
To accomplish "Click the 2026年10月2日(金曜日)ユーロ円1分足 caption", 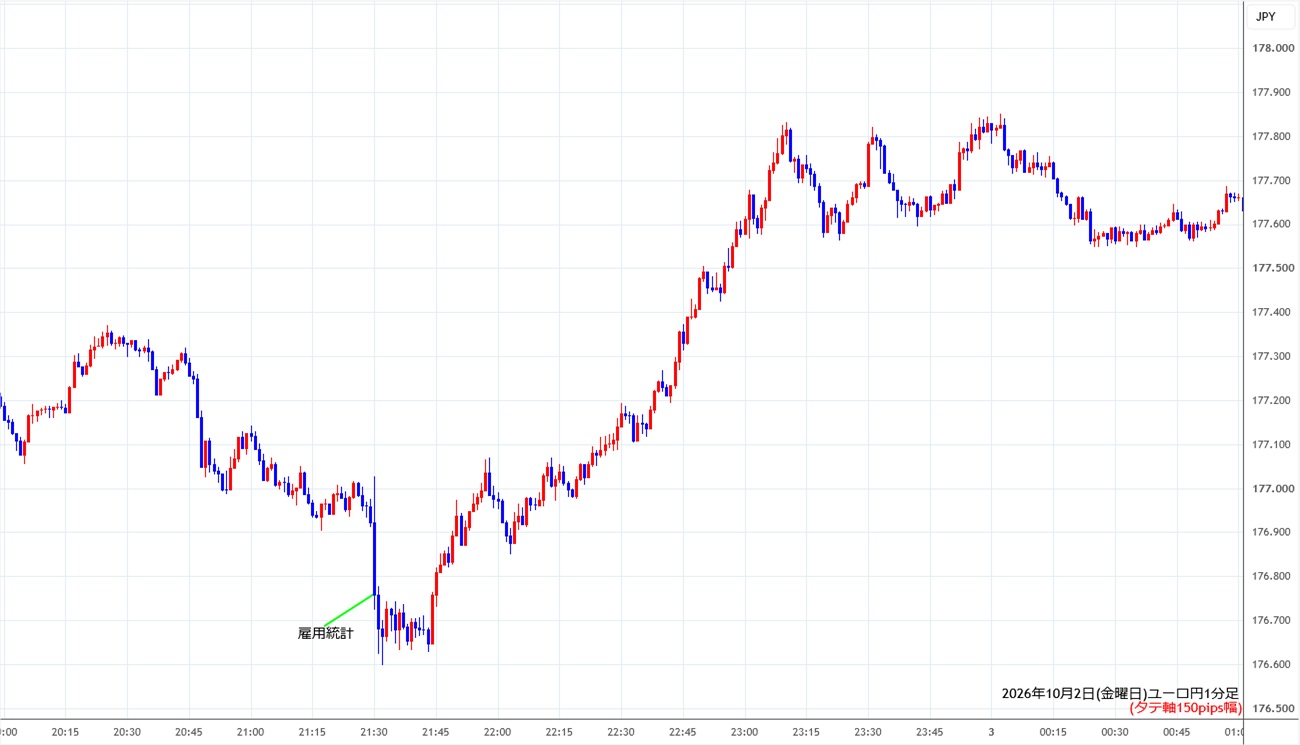I will tap(1120, 693).
